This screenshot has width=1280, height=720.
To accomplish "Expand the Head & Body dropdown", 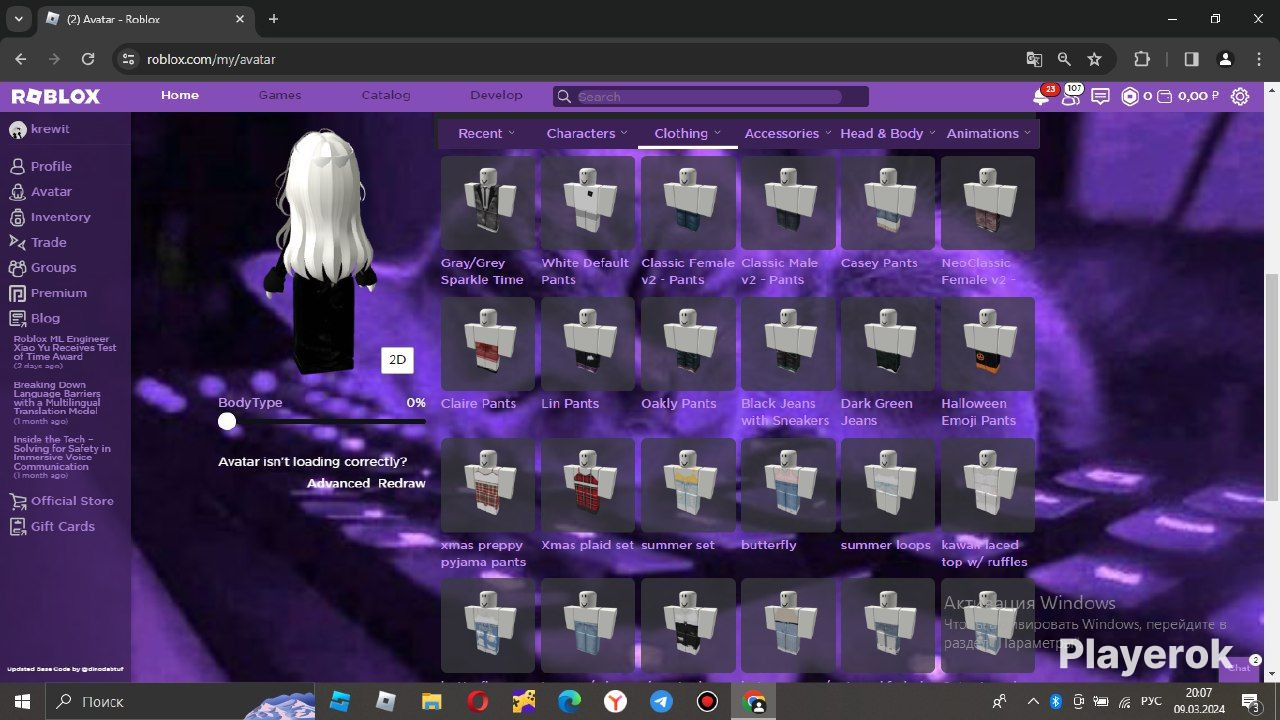I will 888,133.
